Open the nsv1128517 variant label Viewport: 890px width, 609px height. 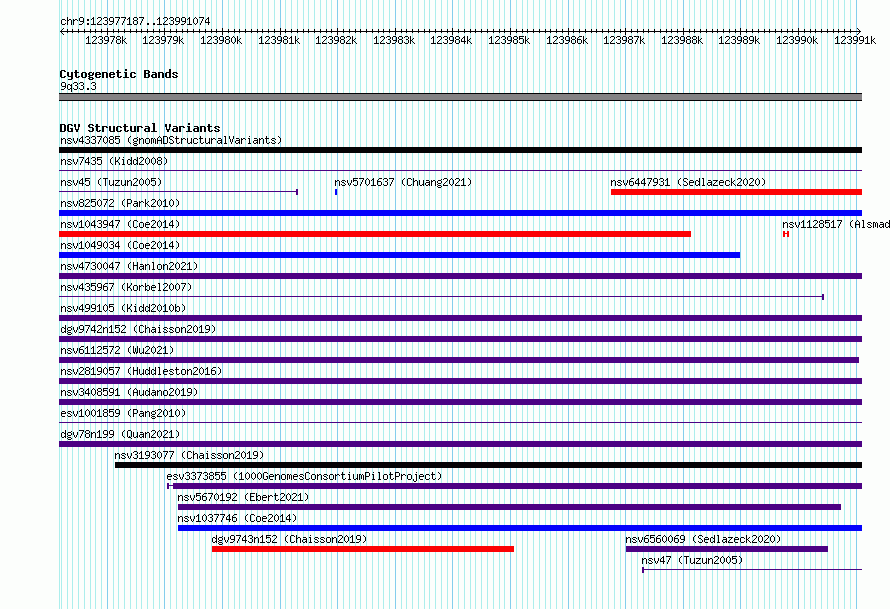pyautogui.click(x=836, y=224)
